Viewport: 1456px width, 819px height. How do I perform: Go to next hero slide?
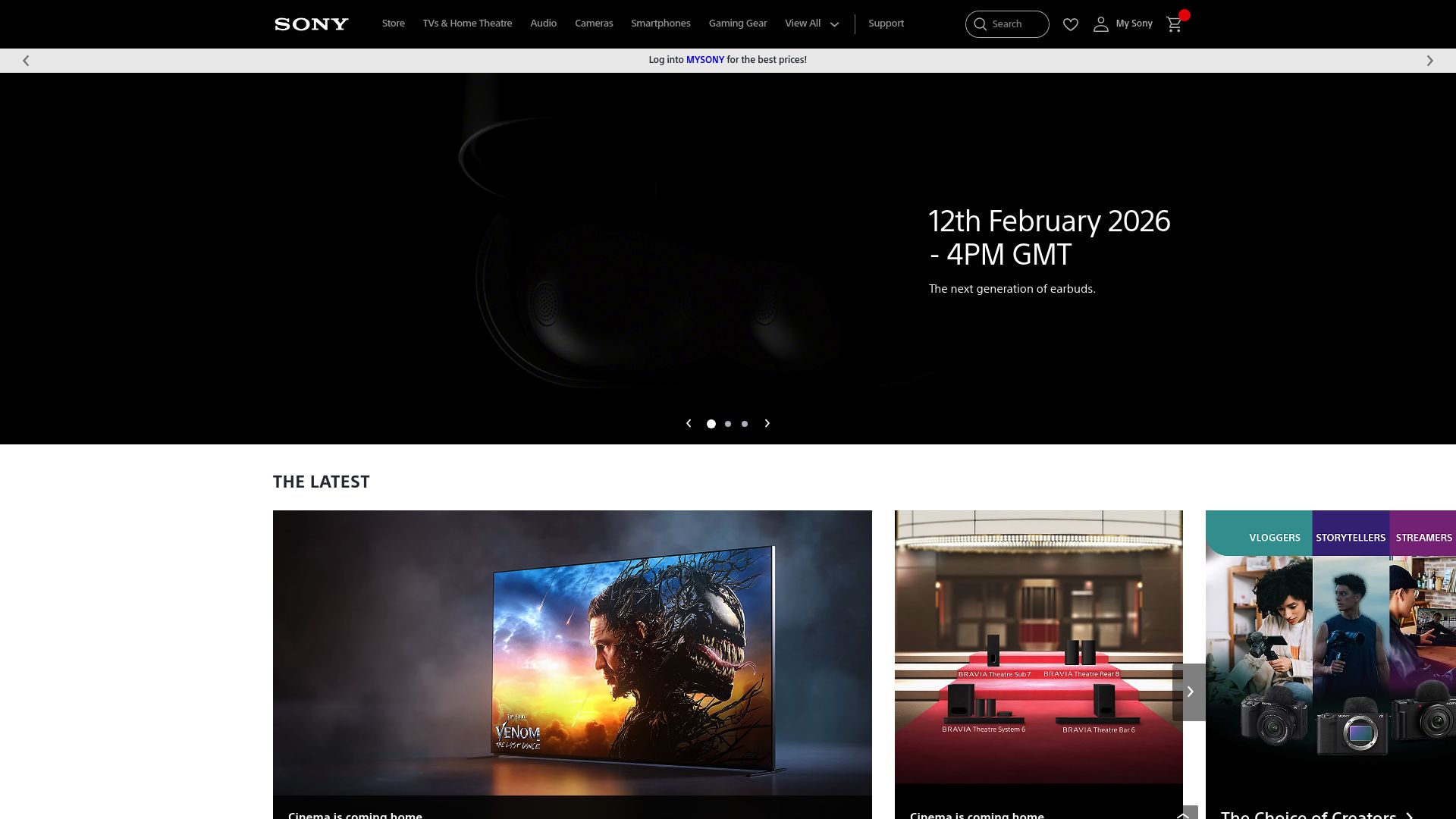pos(767,423)
